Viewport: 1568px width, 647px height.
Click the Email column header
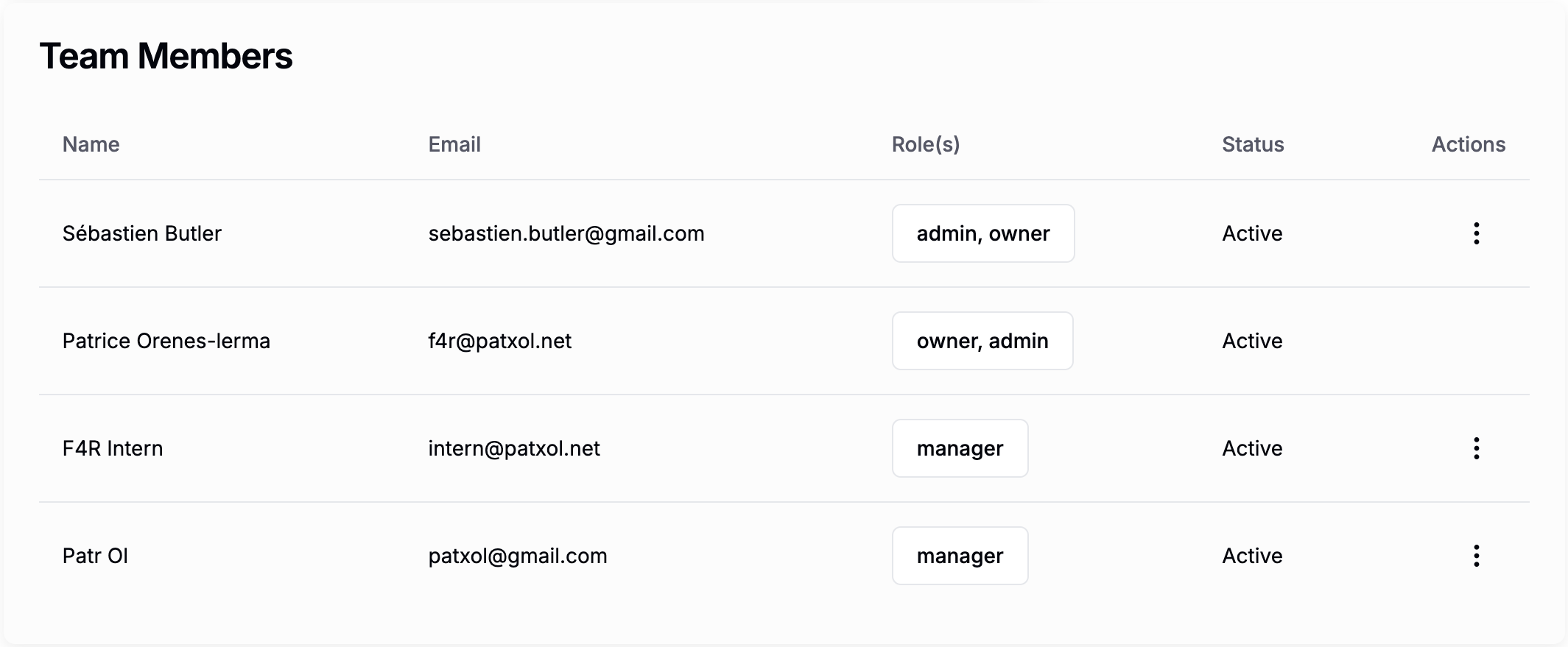(x=454, y=144)
